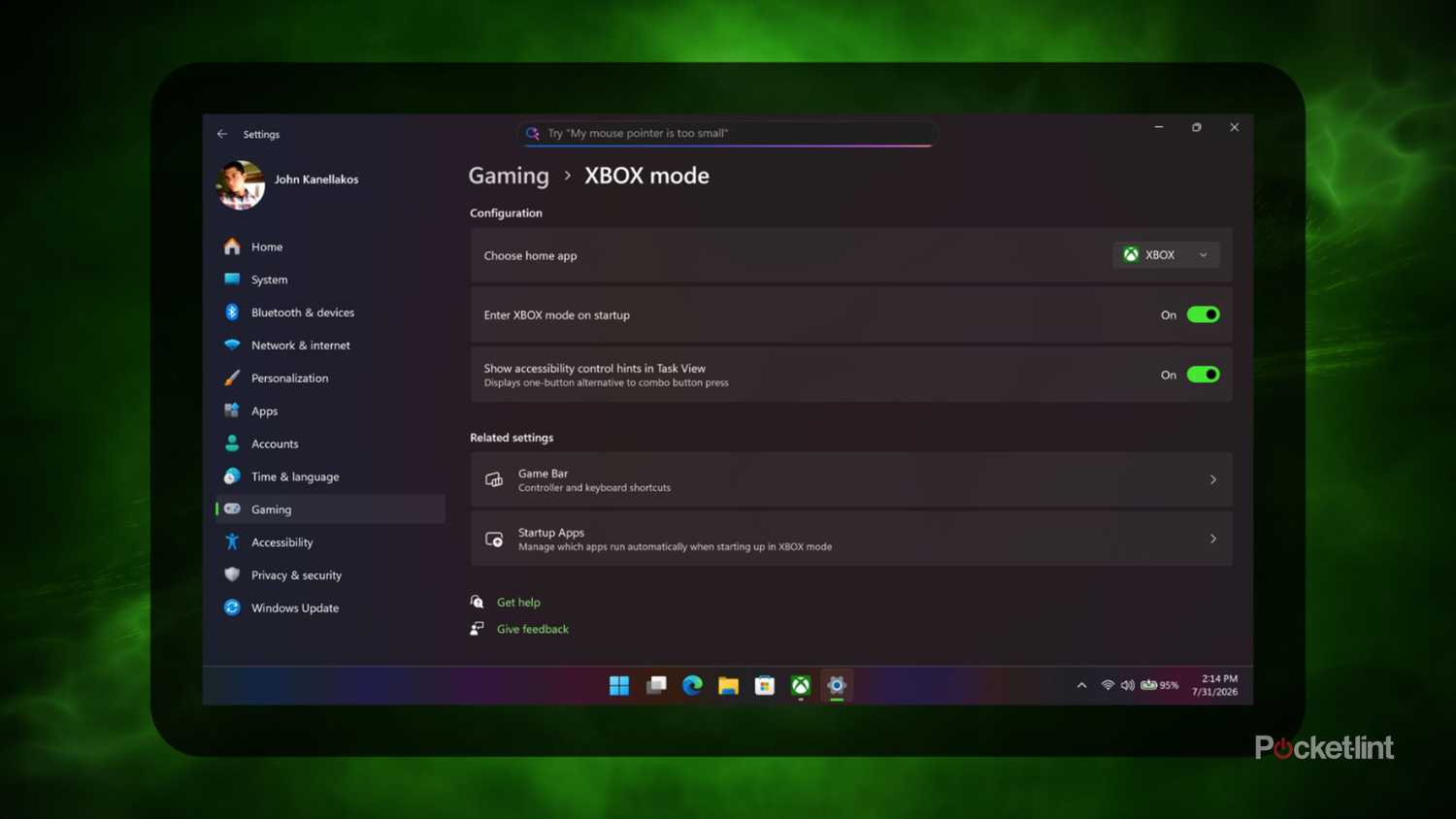The height and width of the screenshot is (819, 1456).
Task: Click the Game Bar icon
Action: click(x=494, y=479)
